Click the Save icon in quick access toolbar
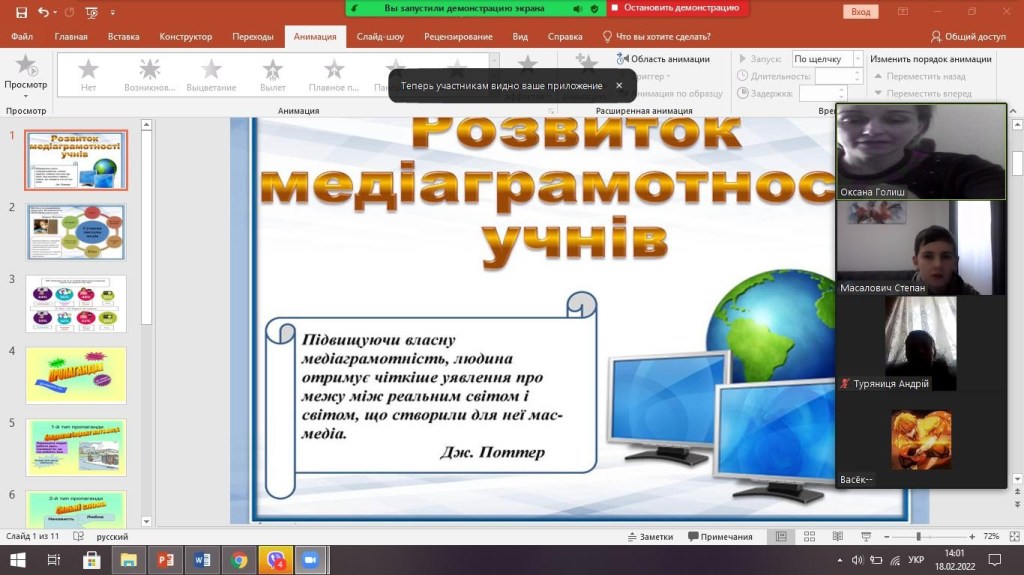 point(21,12)
